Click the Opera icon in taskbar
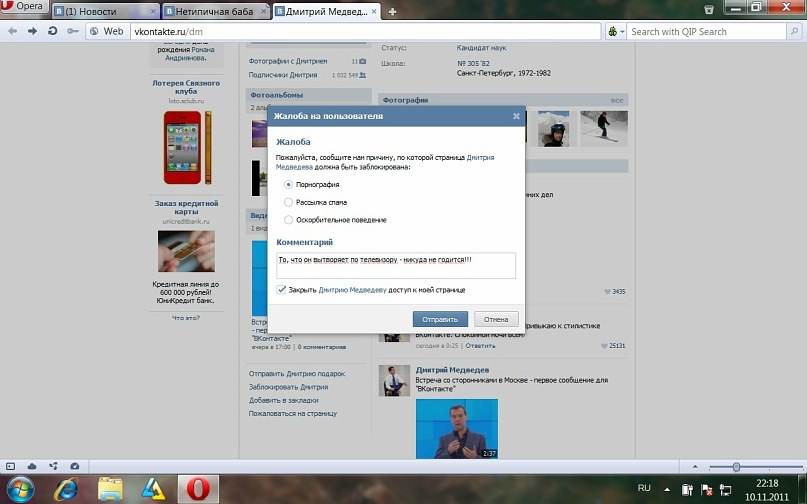 pyautogui.click(x=198, y=489)
